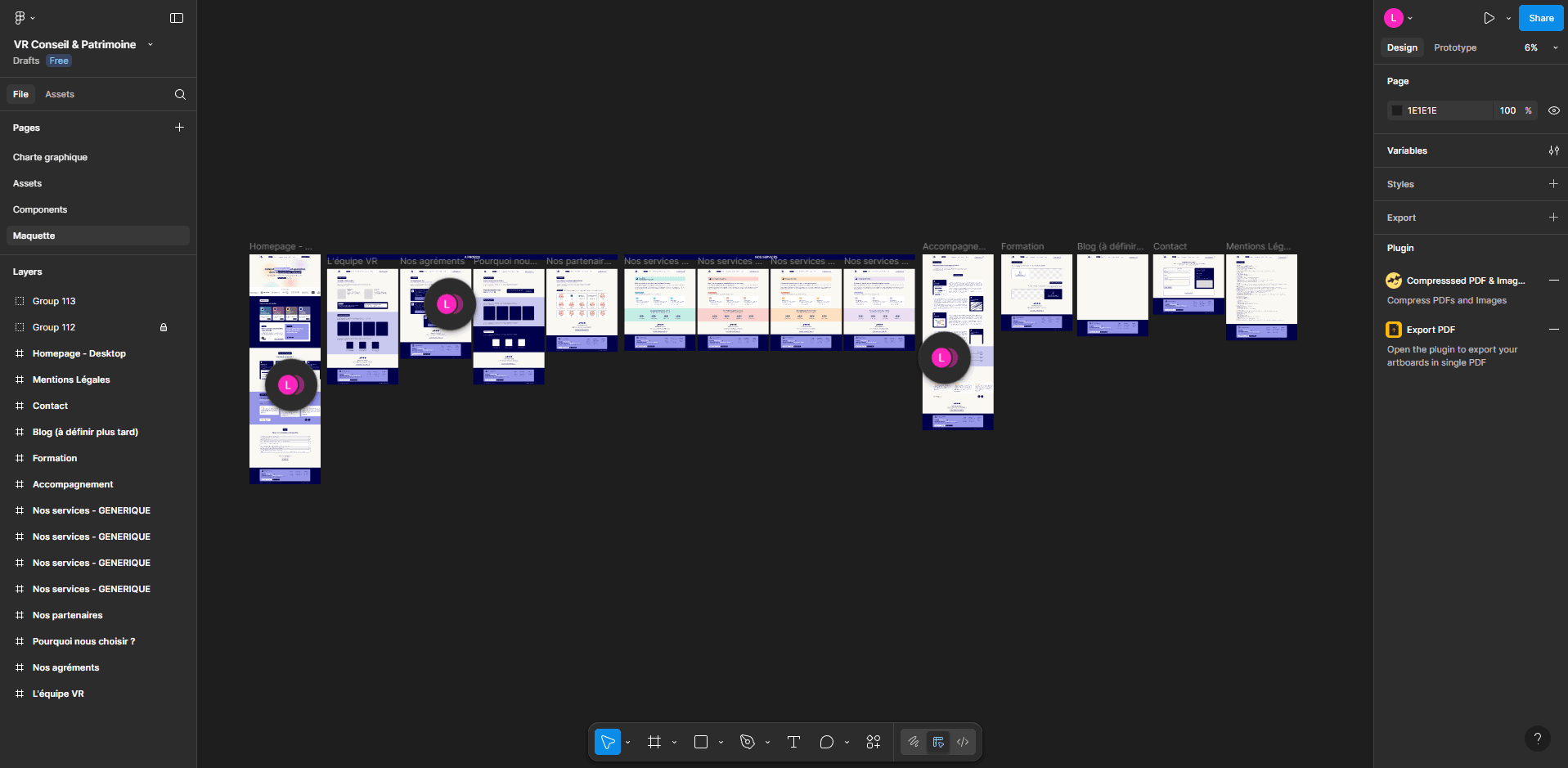This screenshot has height=768, width=1568.
Task: Open the Assets tab in left panel
Action: [60, 95]
